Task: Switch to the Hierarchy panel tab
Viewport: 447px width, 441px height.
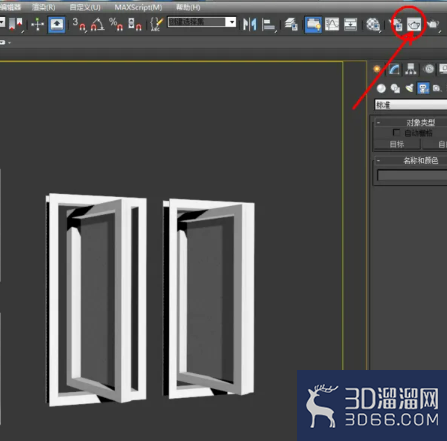Action: (x=411, y=69)
